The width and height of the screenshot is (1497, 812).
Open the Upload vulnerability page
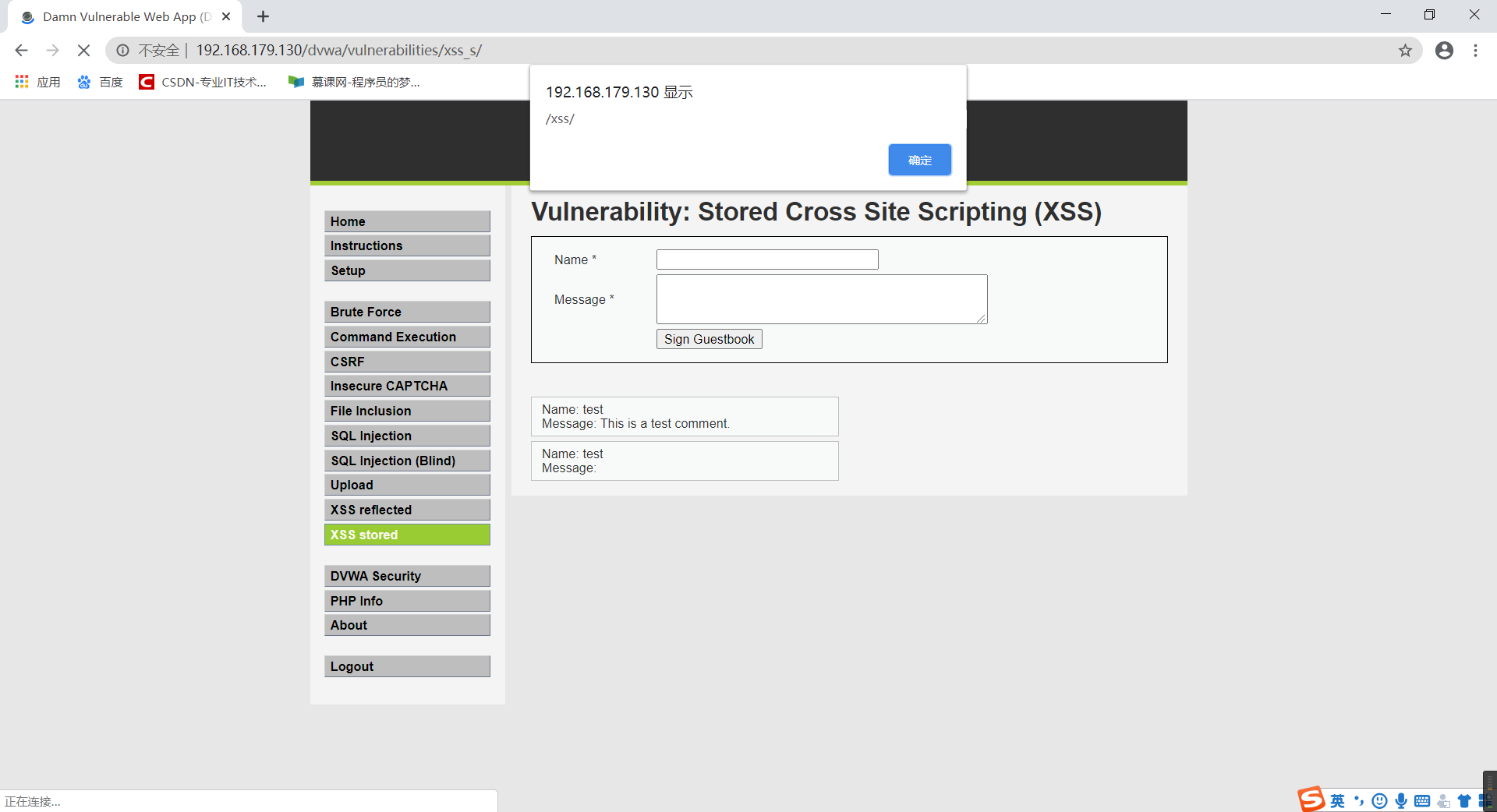click(407, 485)
